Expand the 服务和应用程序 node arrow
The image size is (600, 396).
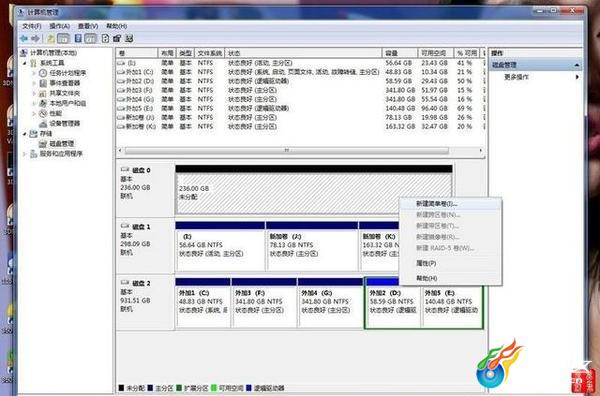(24, 154)
